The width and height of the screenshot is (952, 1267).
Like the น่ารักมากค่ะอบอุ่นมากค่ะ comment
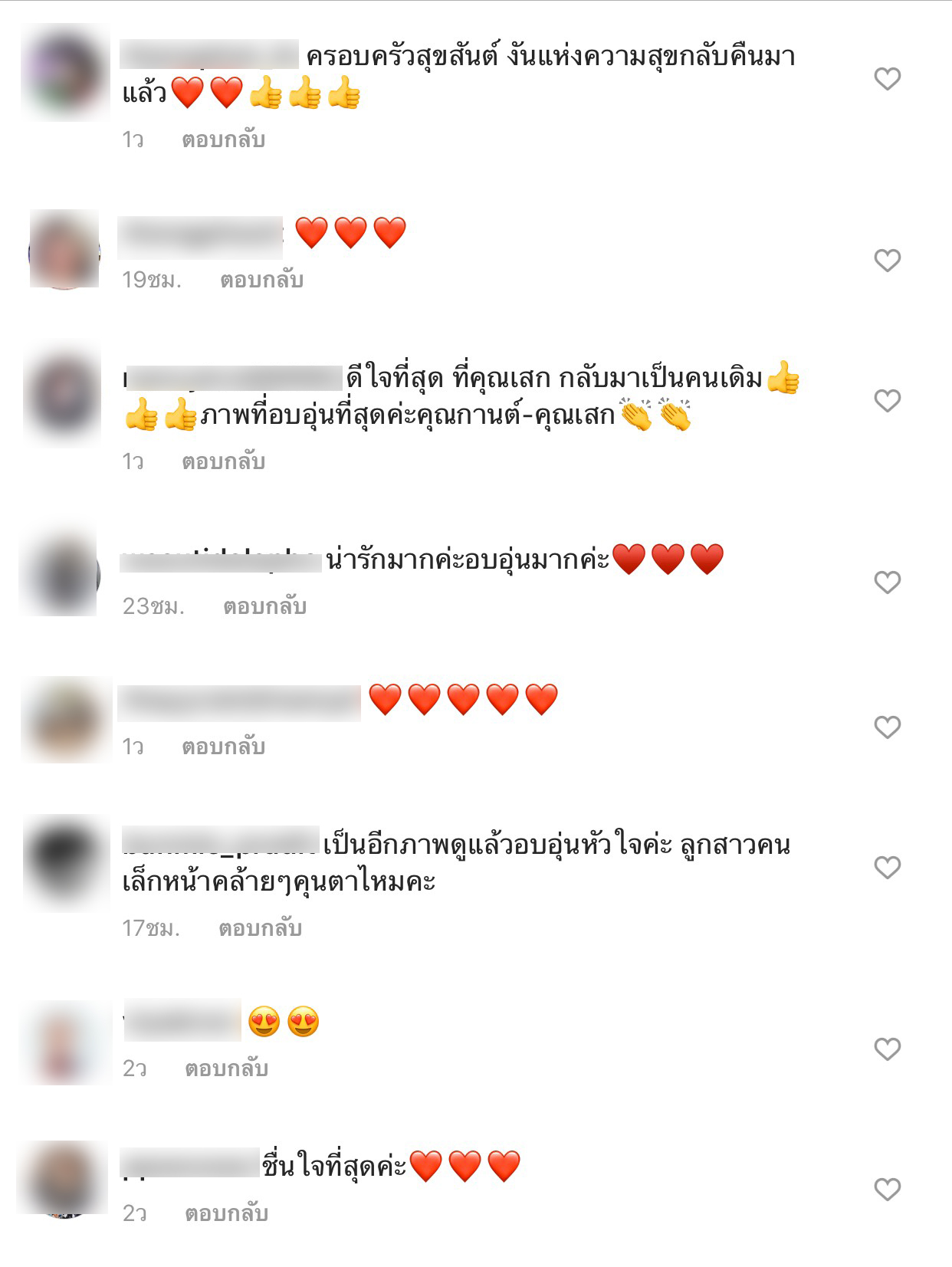click(887, 583)
